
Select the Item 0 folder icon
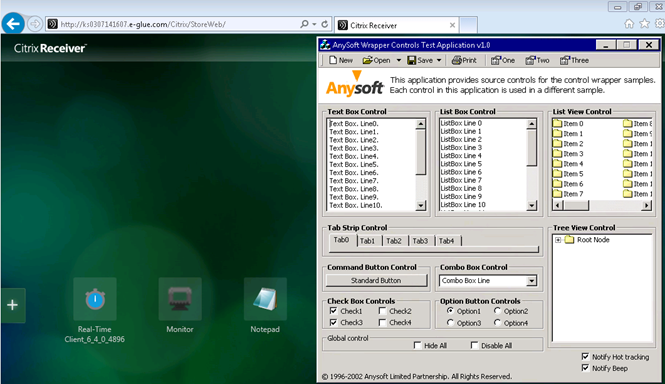pyautogui.click(x=557, y=123)
